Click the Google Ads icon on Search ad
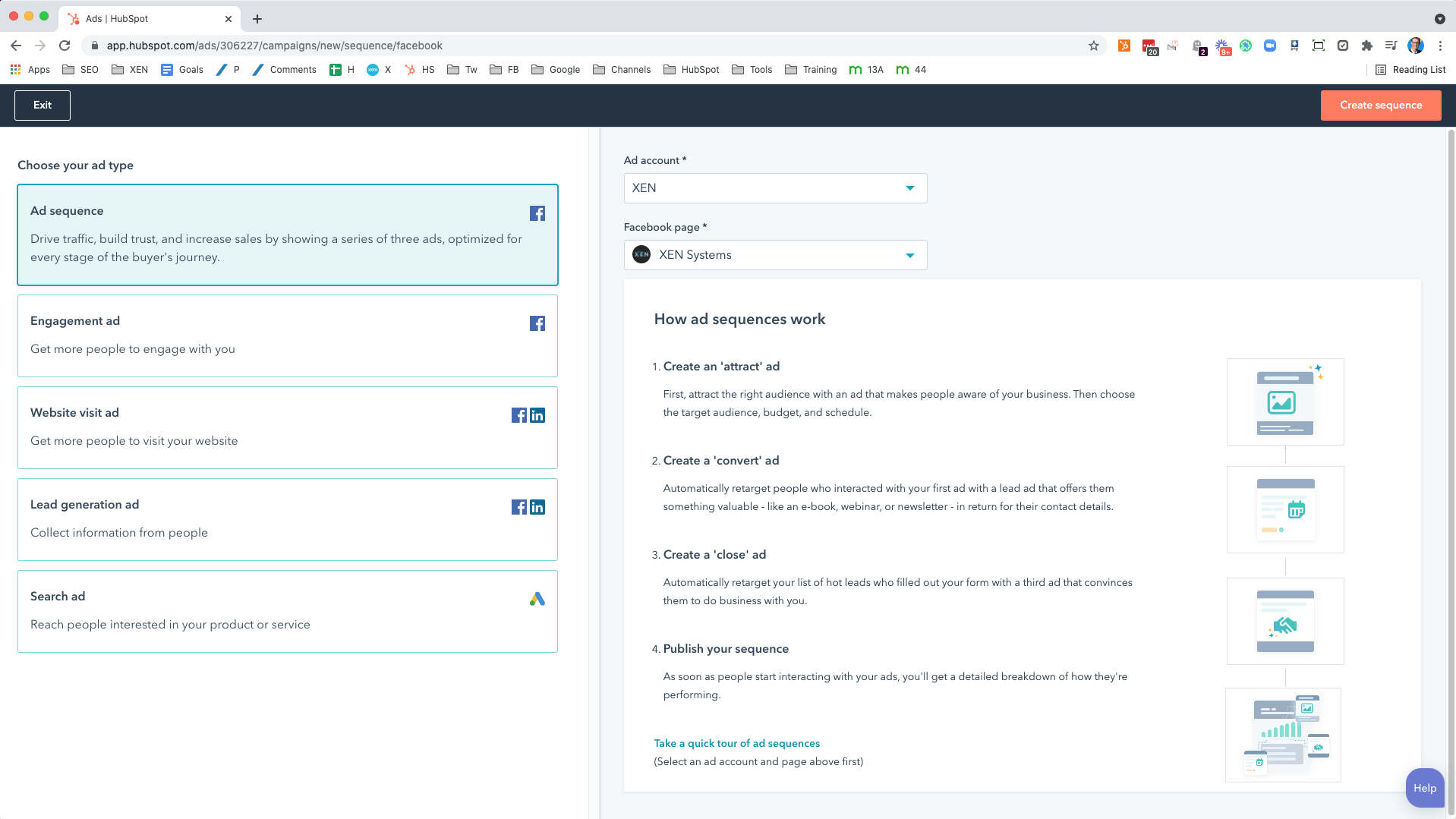 pos(537,599)
